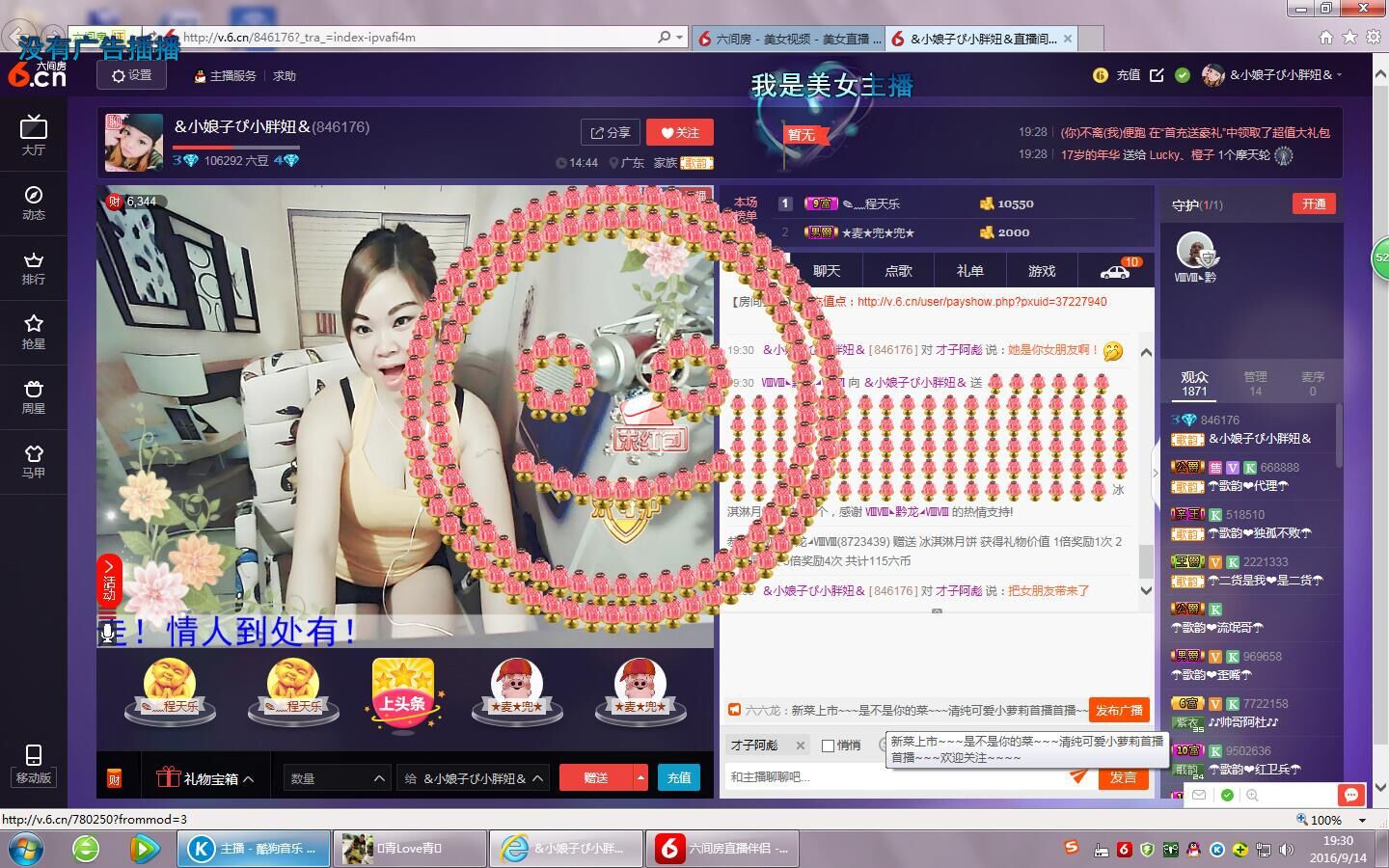Click the 关注 follow button
This screenshot has height=868, width=1389.
point(679,133)
